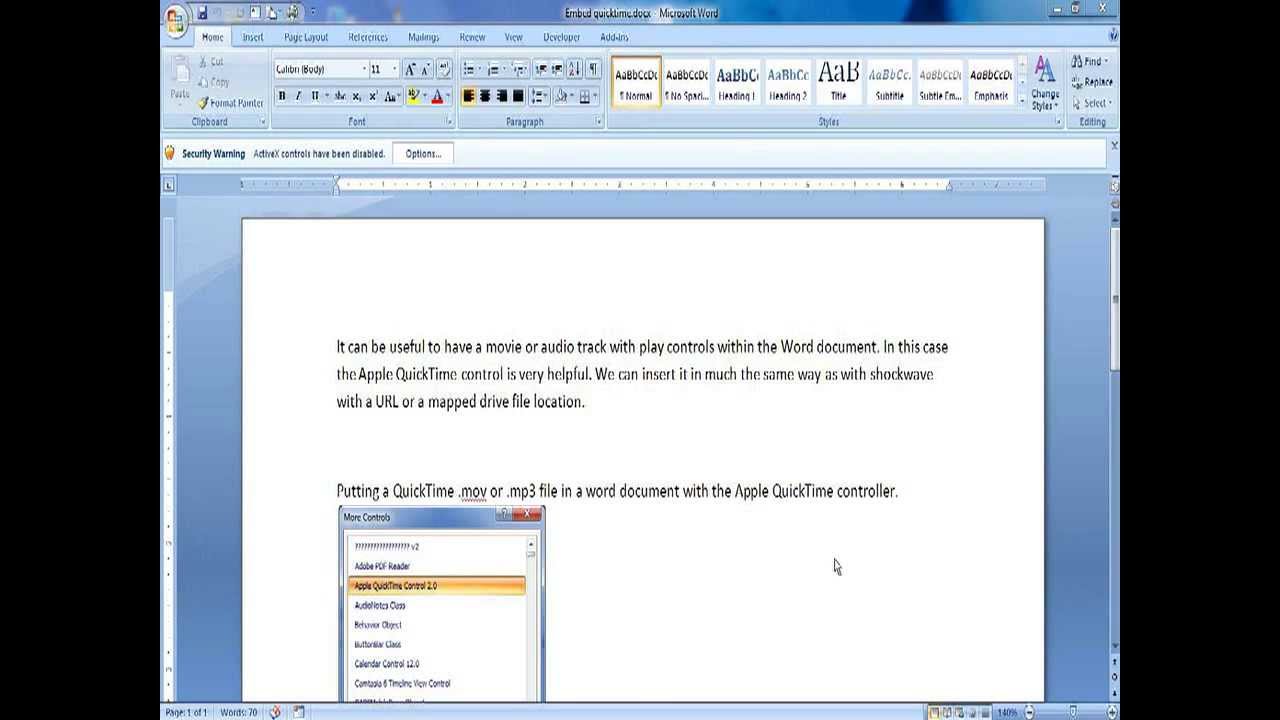Go to the Review tab
Viewport: 1280px width, 720px height.
(x=472, y=37)
